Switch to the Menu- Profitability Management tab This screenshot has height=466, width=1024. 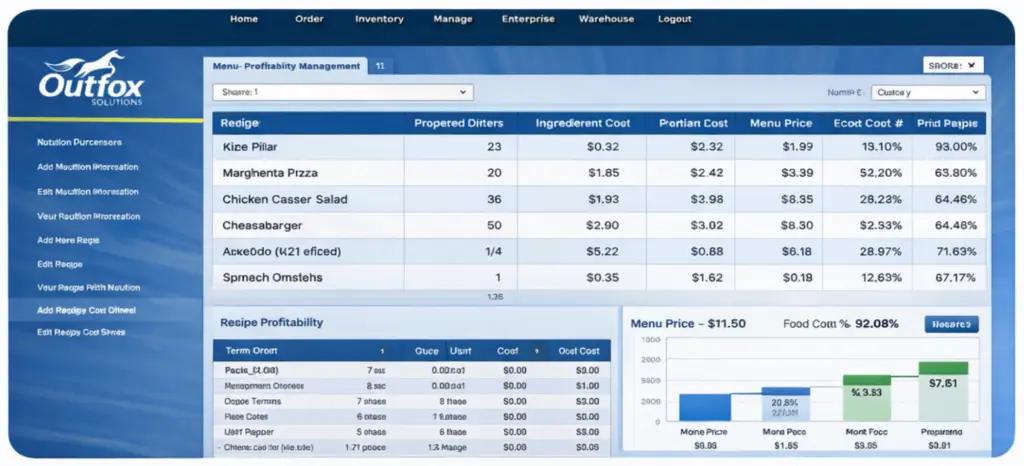[x=287, y=66]
